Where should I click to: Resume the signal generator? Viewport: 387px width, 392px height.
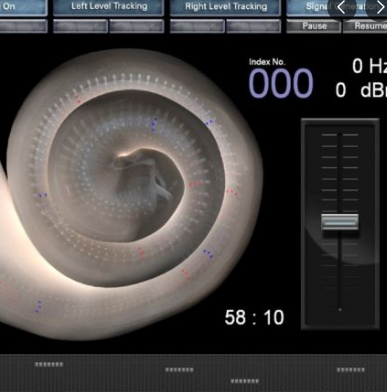(x=365, y=26)
